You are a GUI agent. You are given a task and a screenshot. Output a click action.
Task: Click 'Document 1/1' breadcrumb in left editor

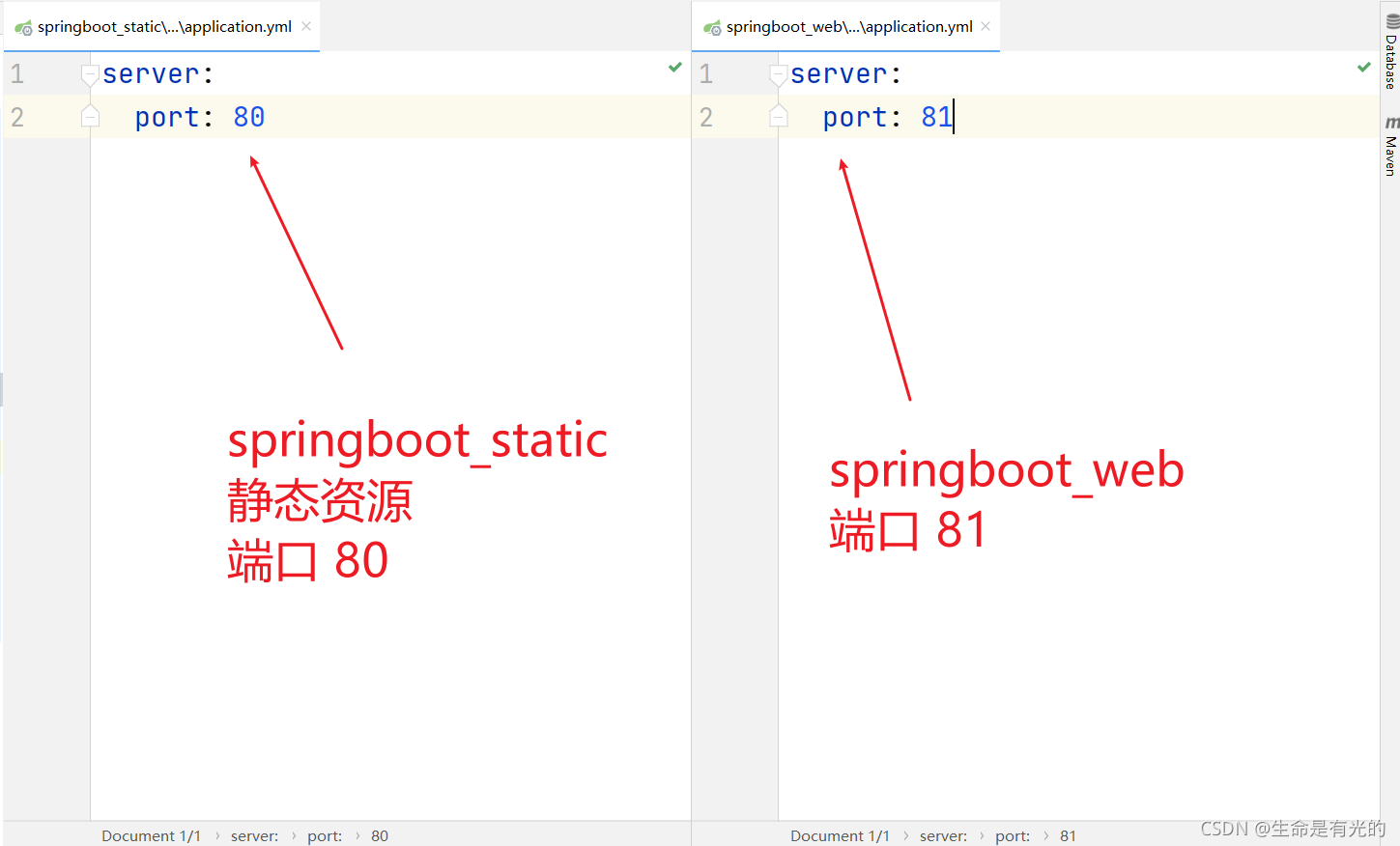(152, 835)
